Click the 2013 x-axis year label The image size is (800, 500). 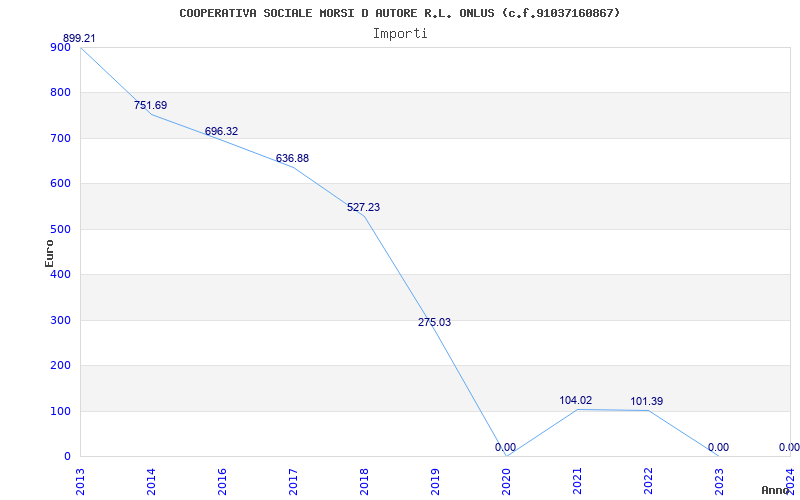click(80, 481)
